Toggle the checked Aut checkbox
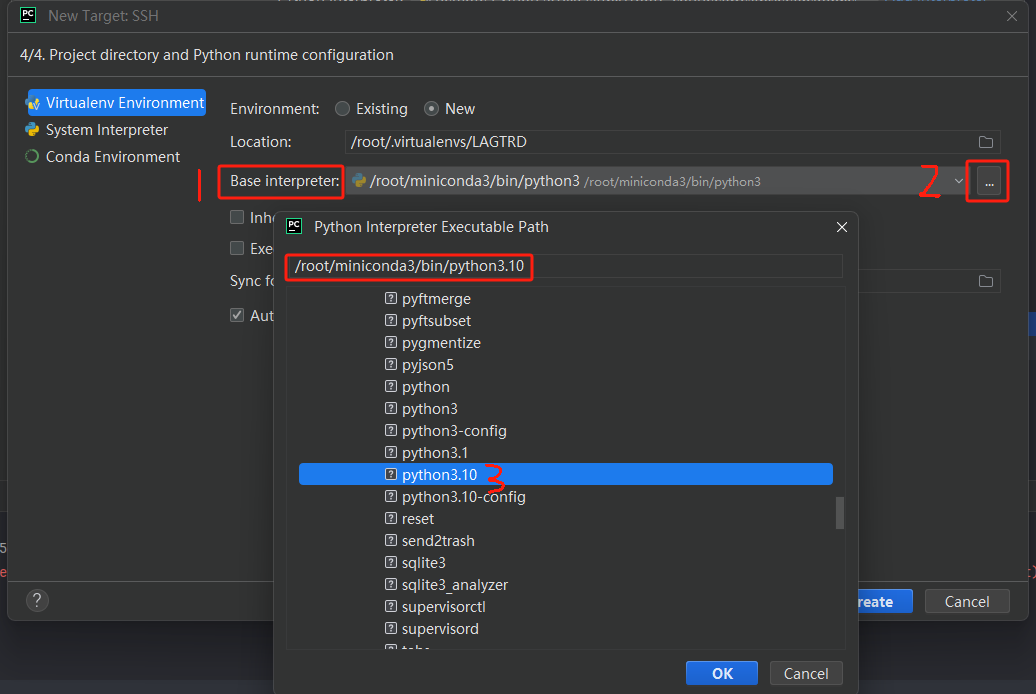The height and width of the screenshot is (694, 1036). pos(237,315)
